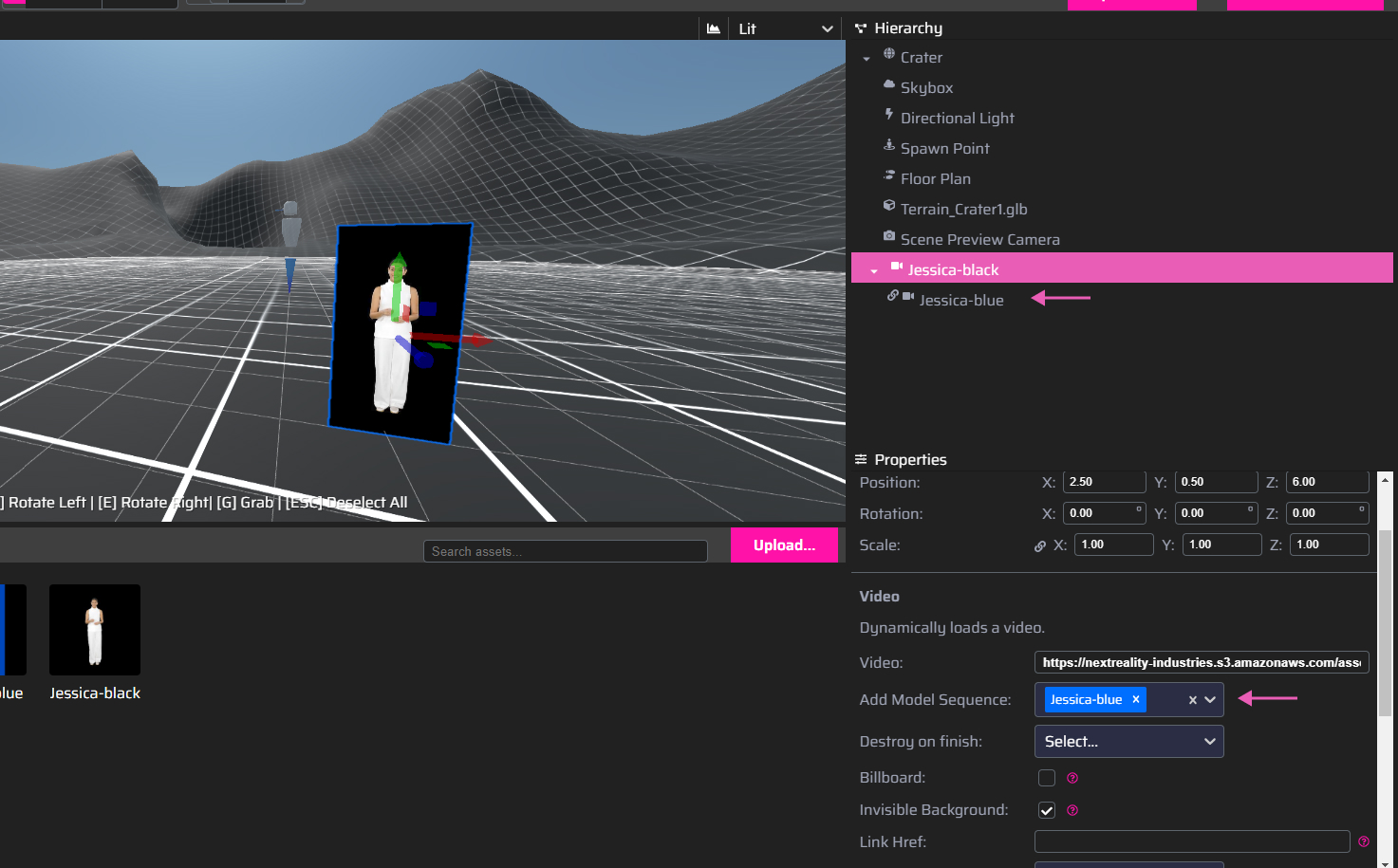
Task: Click the Rotation X field
Action: [x=1104, y=513]
